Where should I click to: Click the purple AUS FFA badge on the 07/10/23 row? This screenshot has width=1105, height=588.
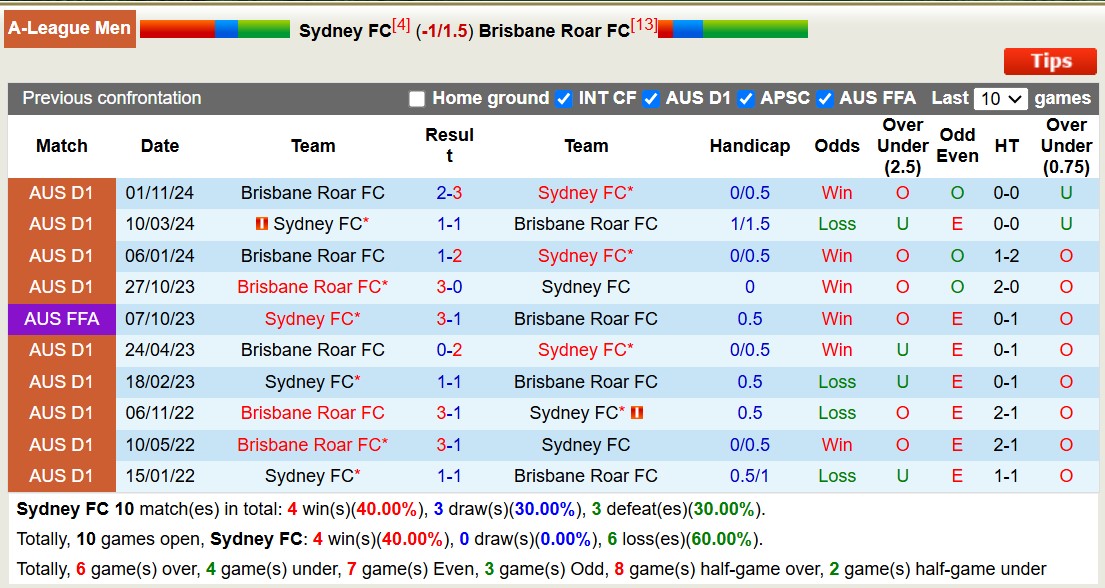pos(61,319)
